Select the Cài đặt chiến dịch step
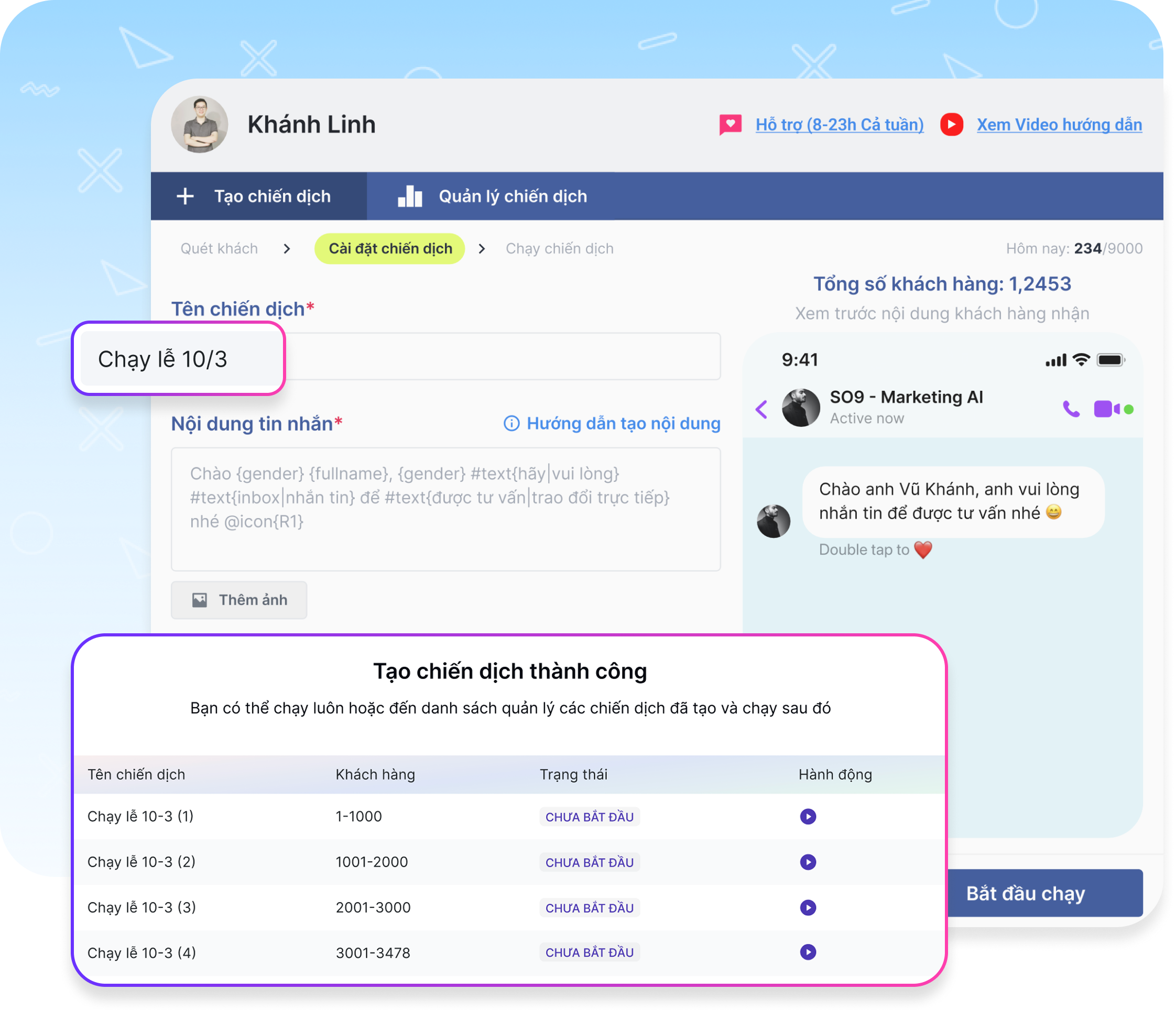Viewport: 1176px width, 1012px height. point(390,248)
